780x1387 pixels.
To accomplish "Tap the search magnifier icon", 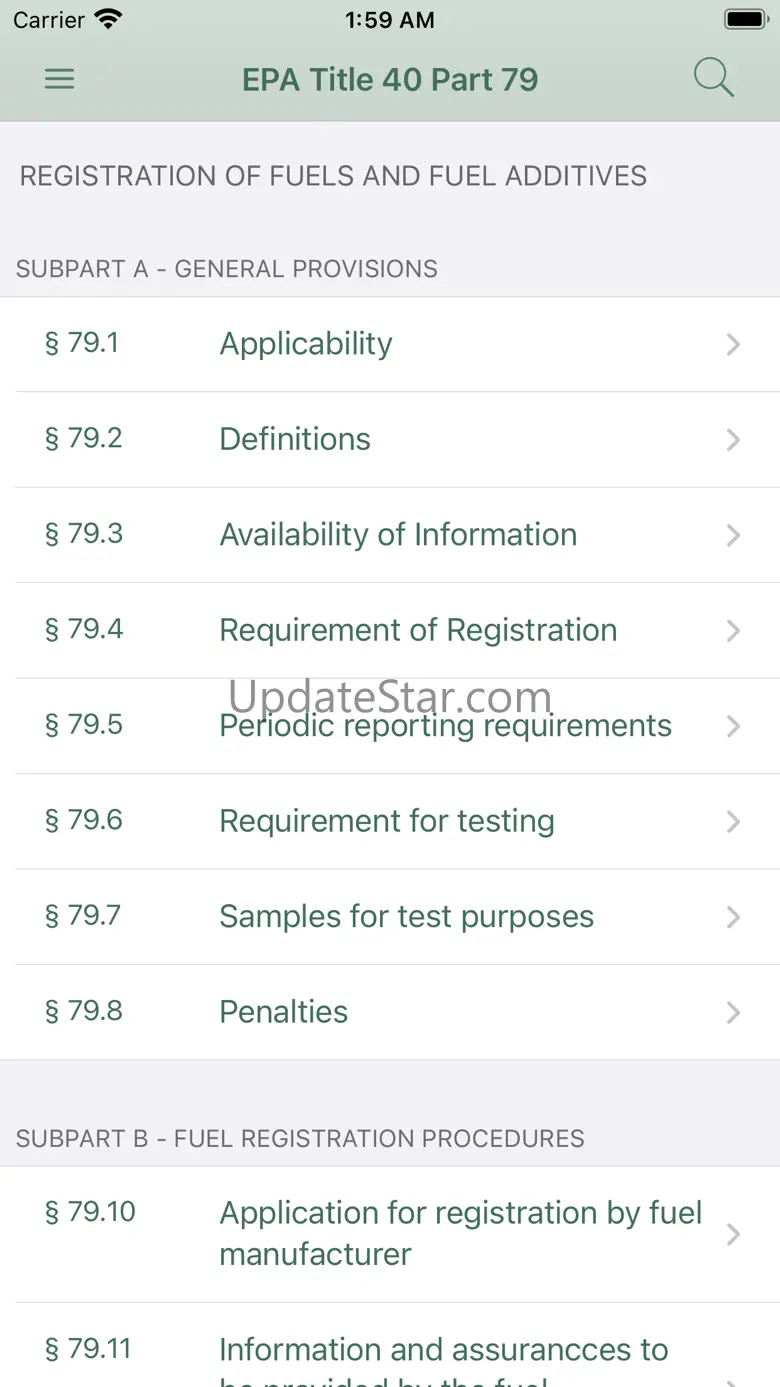I will (x=713, y=78).
